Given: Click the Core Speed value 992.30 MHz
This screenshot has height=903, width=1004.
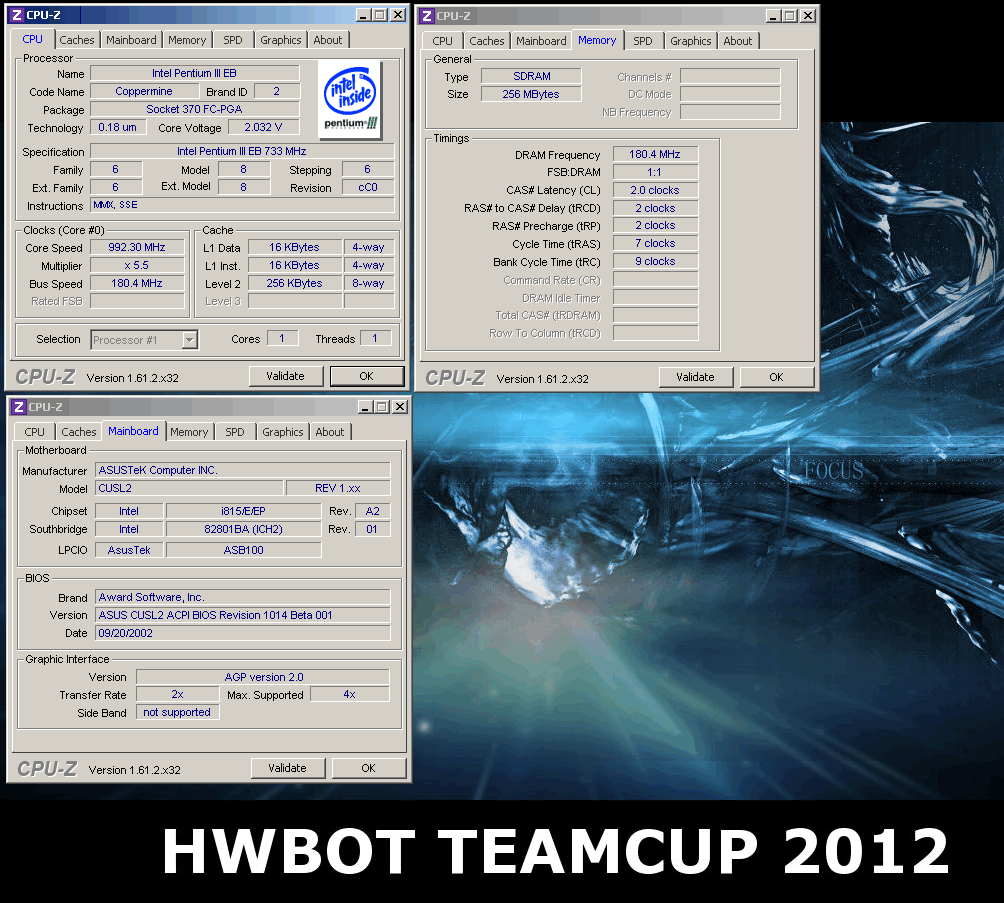Looking at the screenshot, I should click(137, 247).
